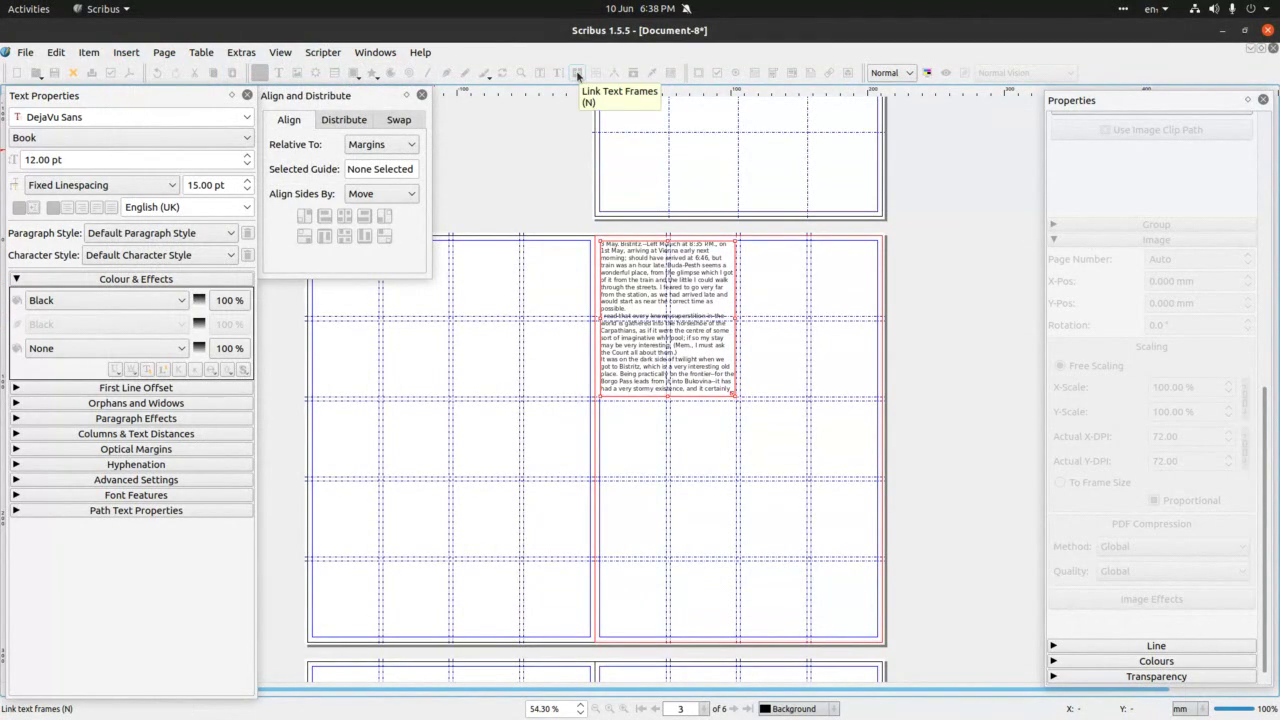Viewport: 1280px width, 720px height.
Task: Switch to the Swap tab
Action: tap(399, 120)
